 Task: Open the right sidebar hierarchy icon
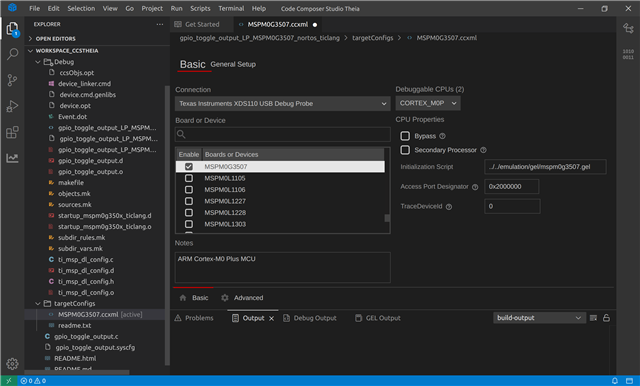pos(628,28)
